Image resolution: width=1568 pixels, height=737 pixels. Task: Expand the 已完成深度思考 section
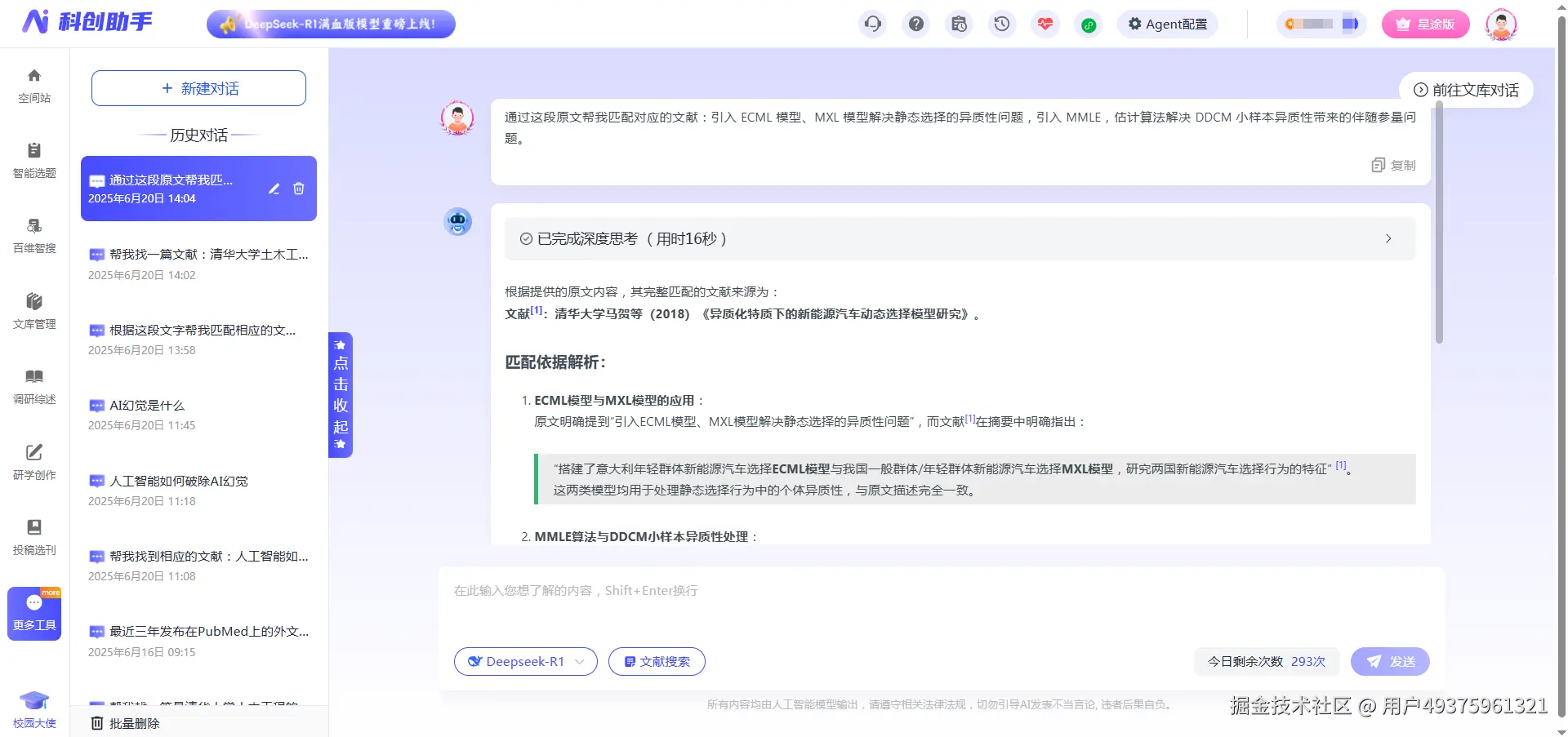[x=960, y=238]
